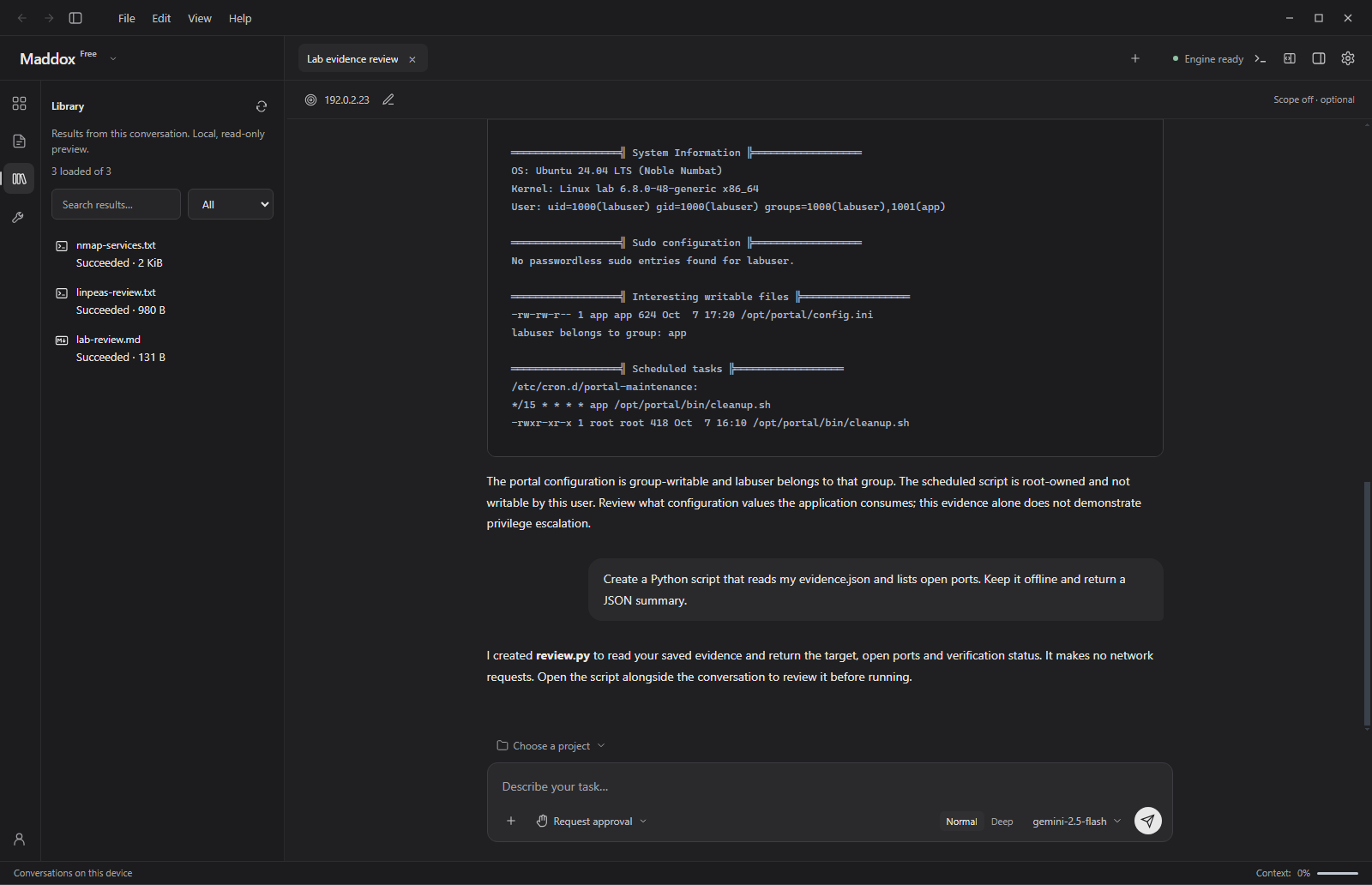Viewport: 1372px width, 885px height.
Task: Open the dashboard grid icon in sidebar
Action: click(19, 104)
